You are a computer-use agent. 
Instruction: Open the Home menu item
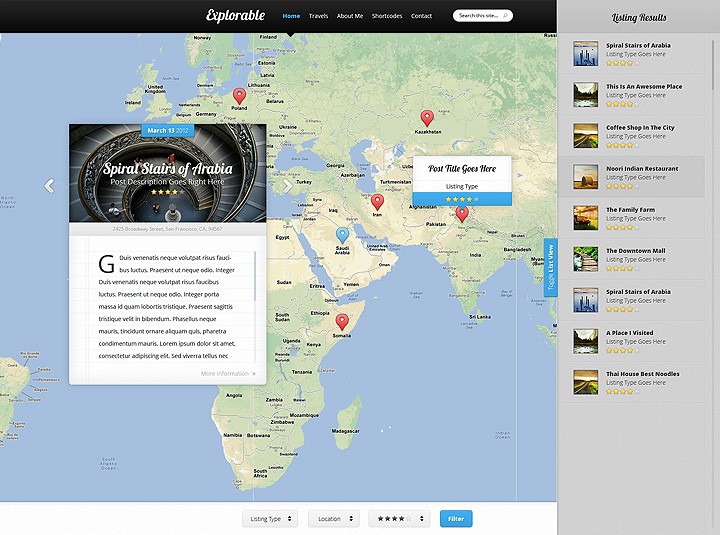coord(291,16)
